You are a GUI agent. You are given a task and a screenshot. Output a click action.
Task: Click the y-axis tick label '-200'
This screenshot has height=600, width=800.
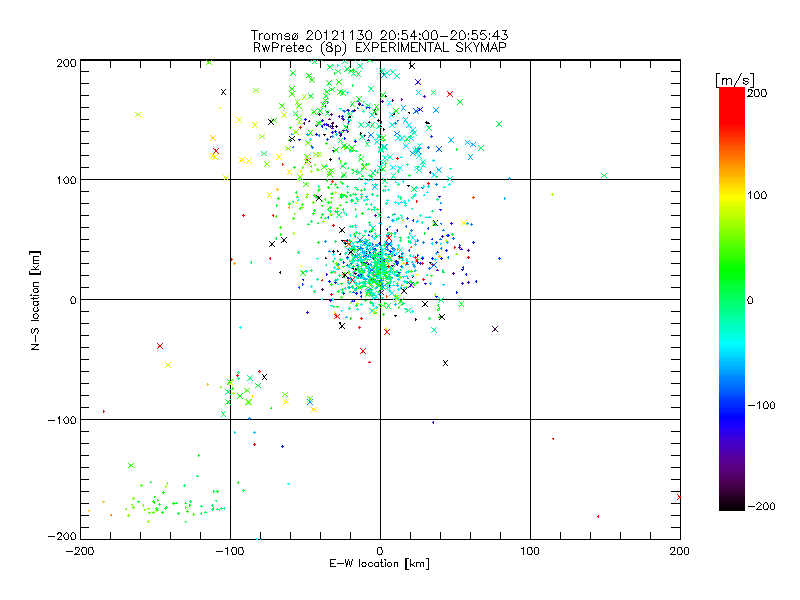pos(62,536)
